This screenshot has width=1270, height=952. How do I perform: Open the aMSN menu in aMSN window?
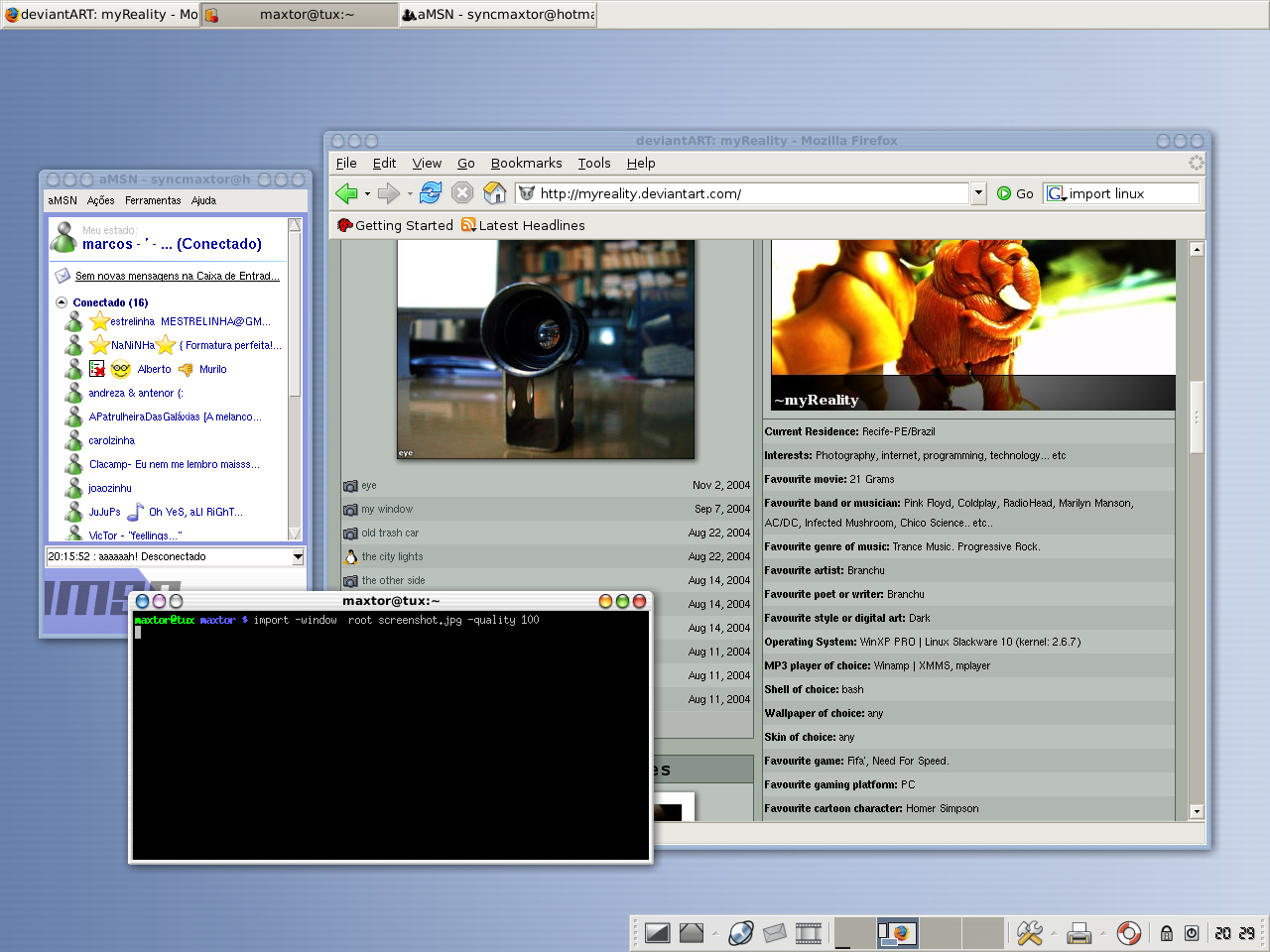[x=63, y=200]
